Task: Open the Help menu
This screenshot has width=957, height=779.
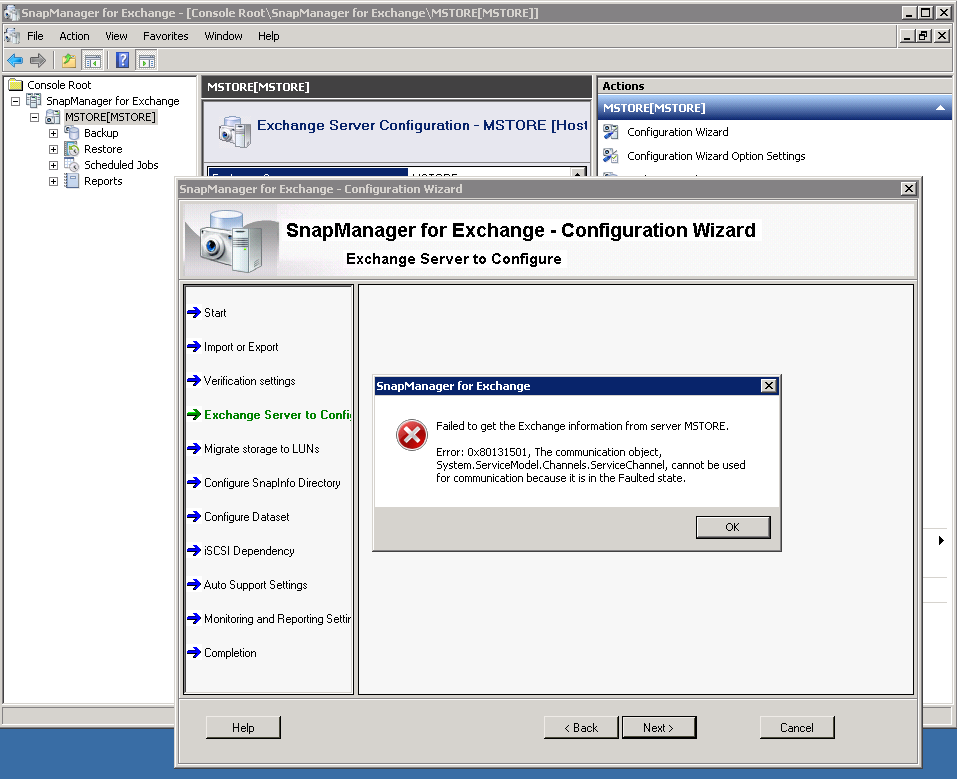Action: tap(269, 36)
